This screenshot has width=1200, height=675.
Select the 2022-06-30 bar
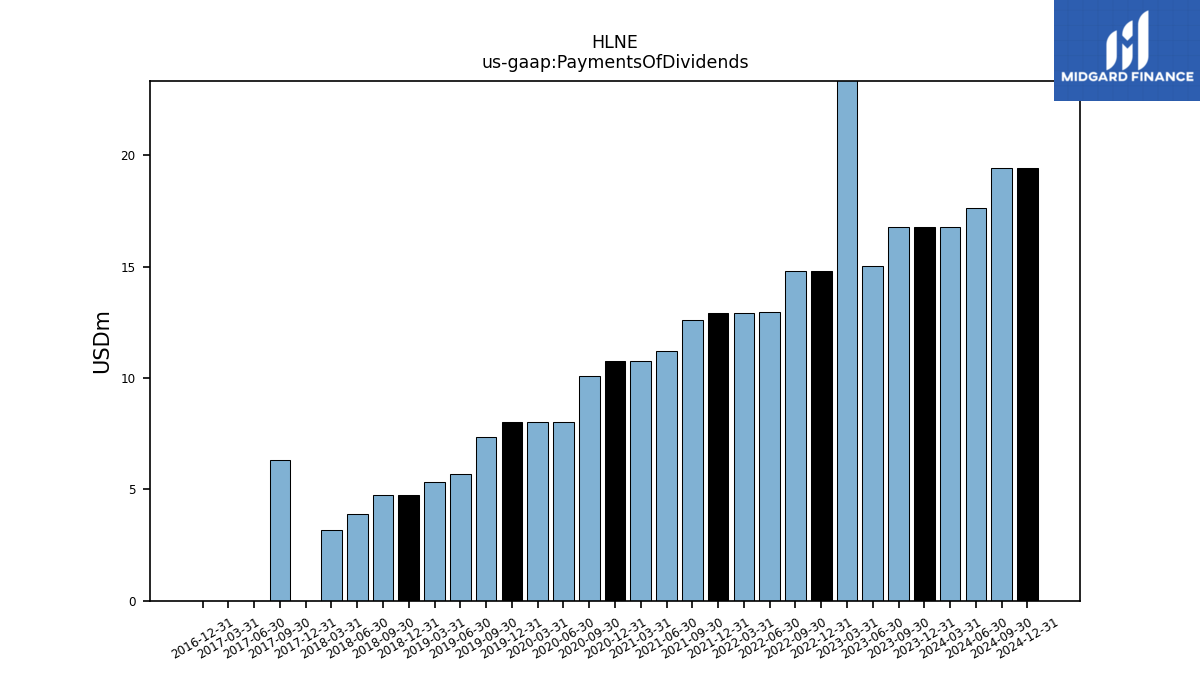coord(769,456)
